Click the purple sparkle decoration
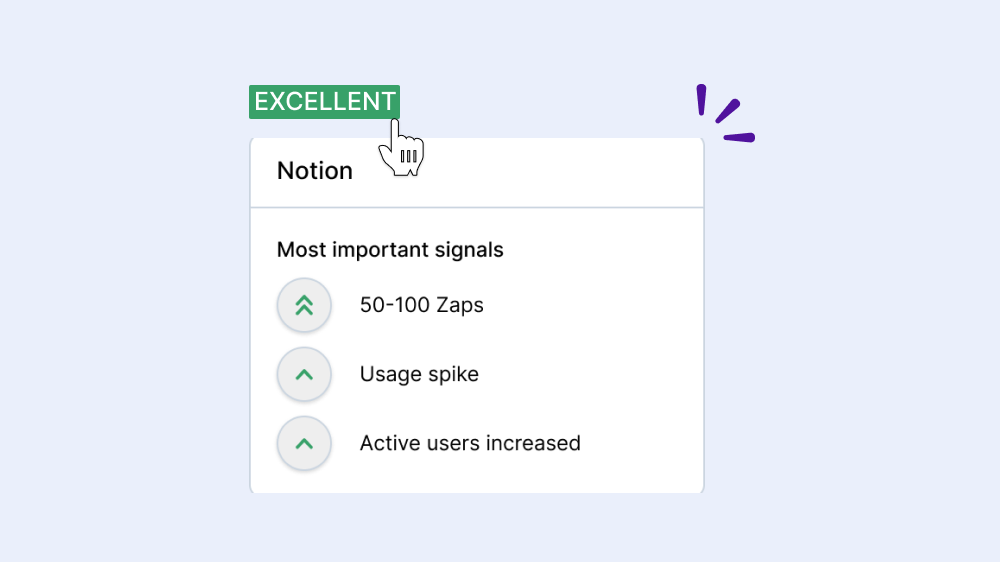The height and width of the screenshot is (562, 1000). [726, 113]
